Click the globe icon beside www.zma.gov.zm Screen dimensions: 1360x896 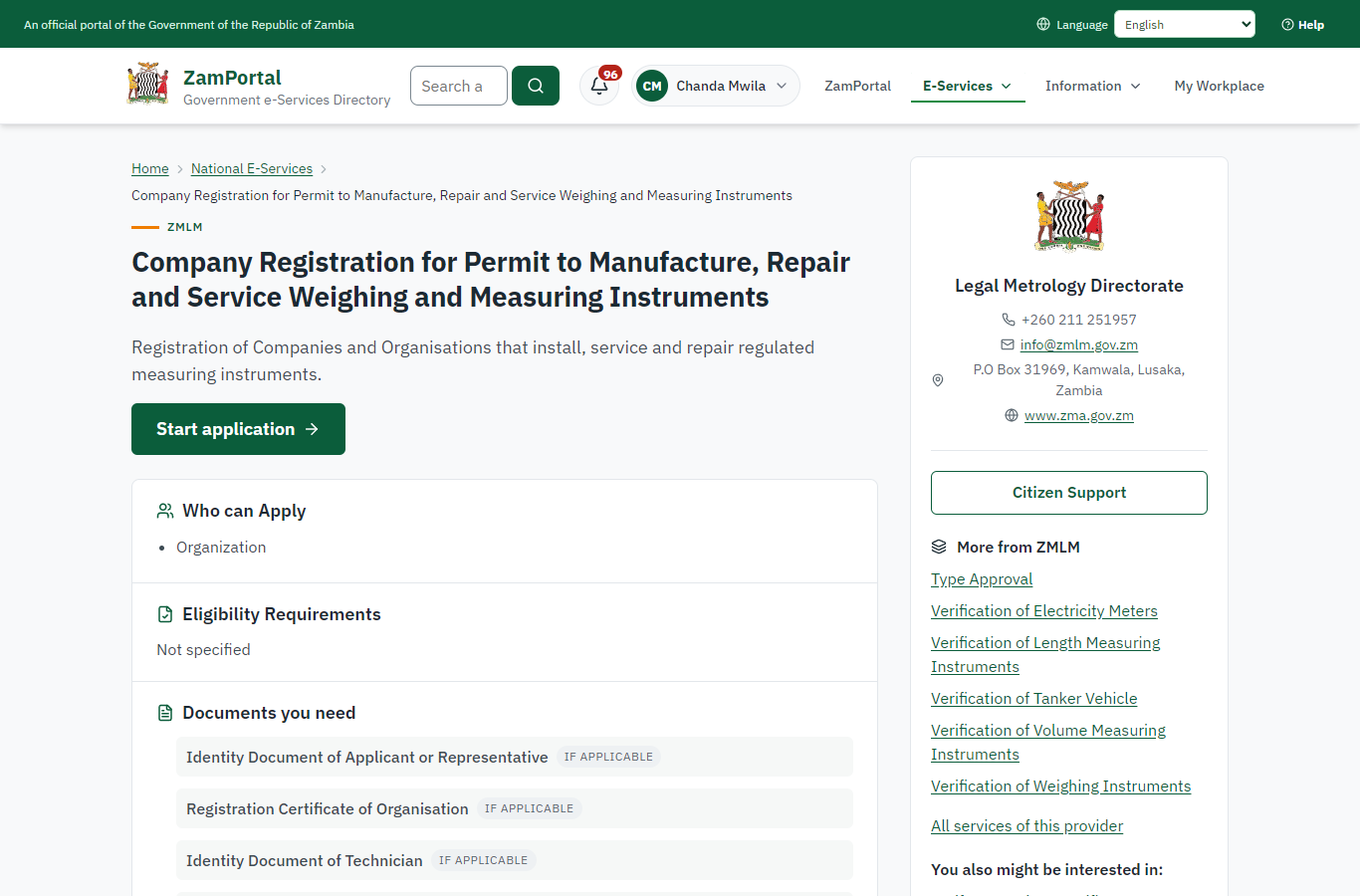[1012, 415]
